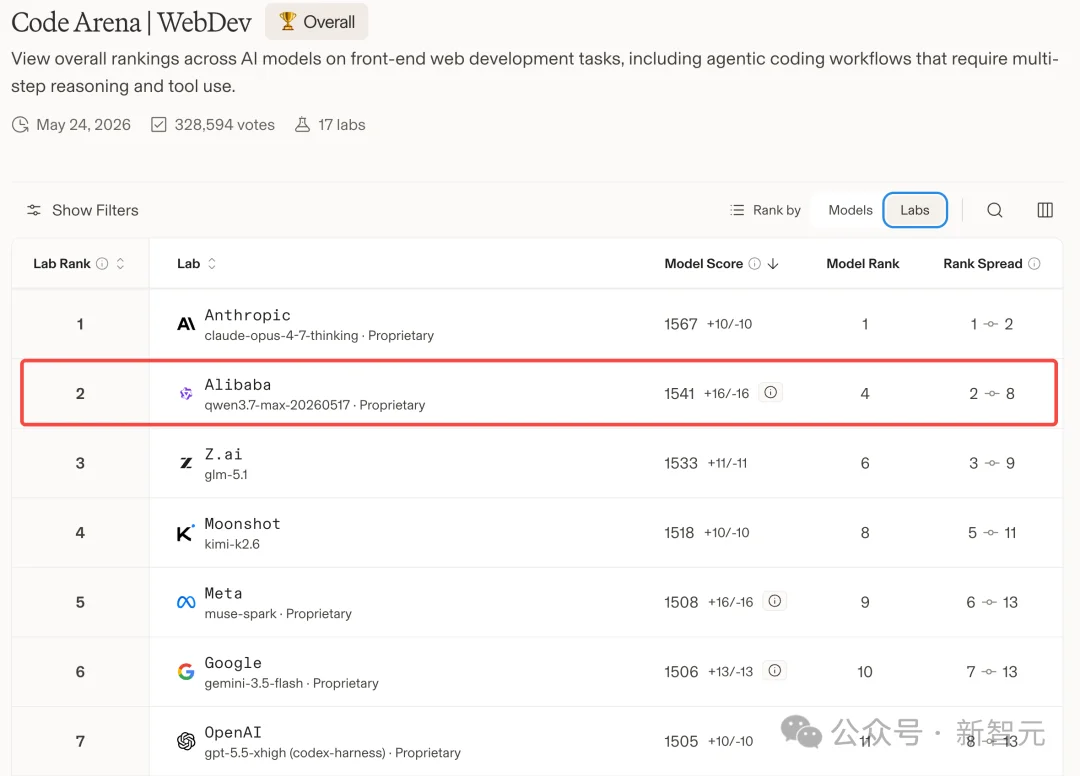
Task: Open the search magnifier icon
Action: point(995,210)
